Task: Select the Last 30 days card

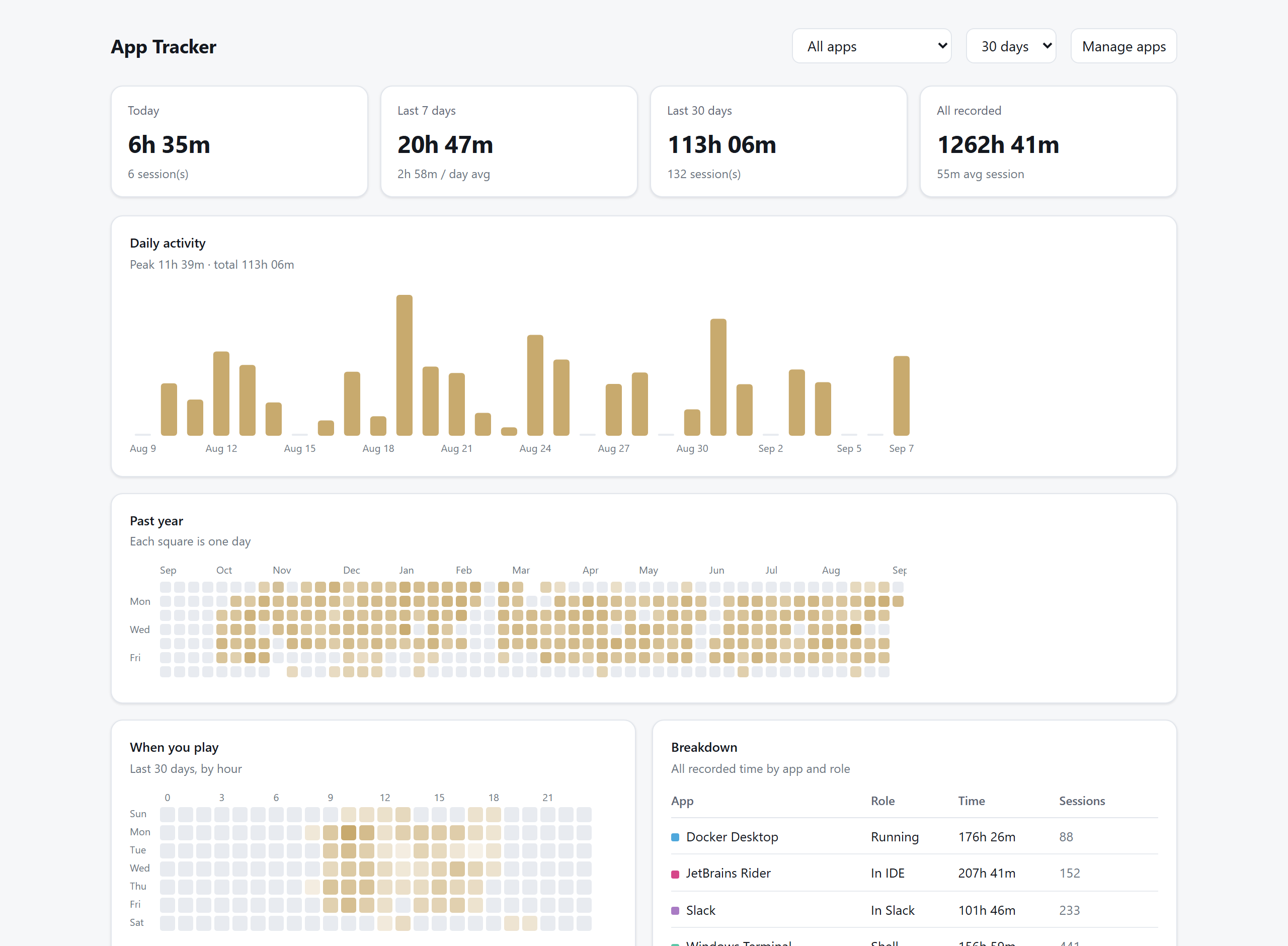Action: (x=778, y=141)
